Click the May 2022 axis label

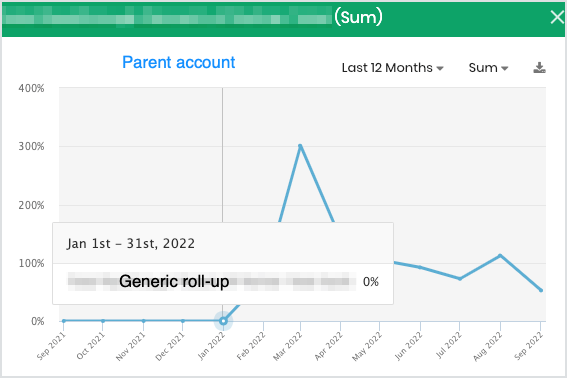tap(367, 346)
